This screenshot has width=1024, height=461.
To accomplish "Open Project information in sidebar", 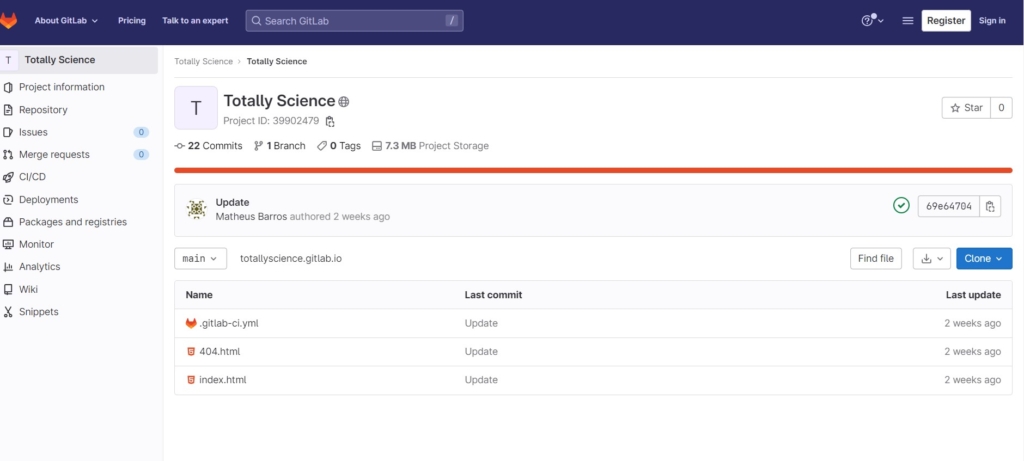I will point(61,87).
